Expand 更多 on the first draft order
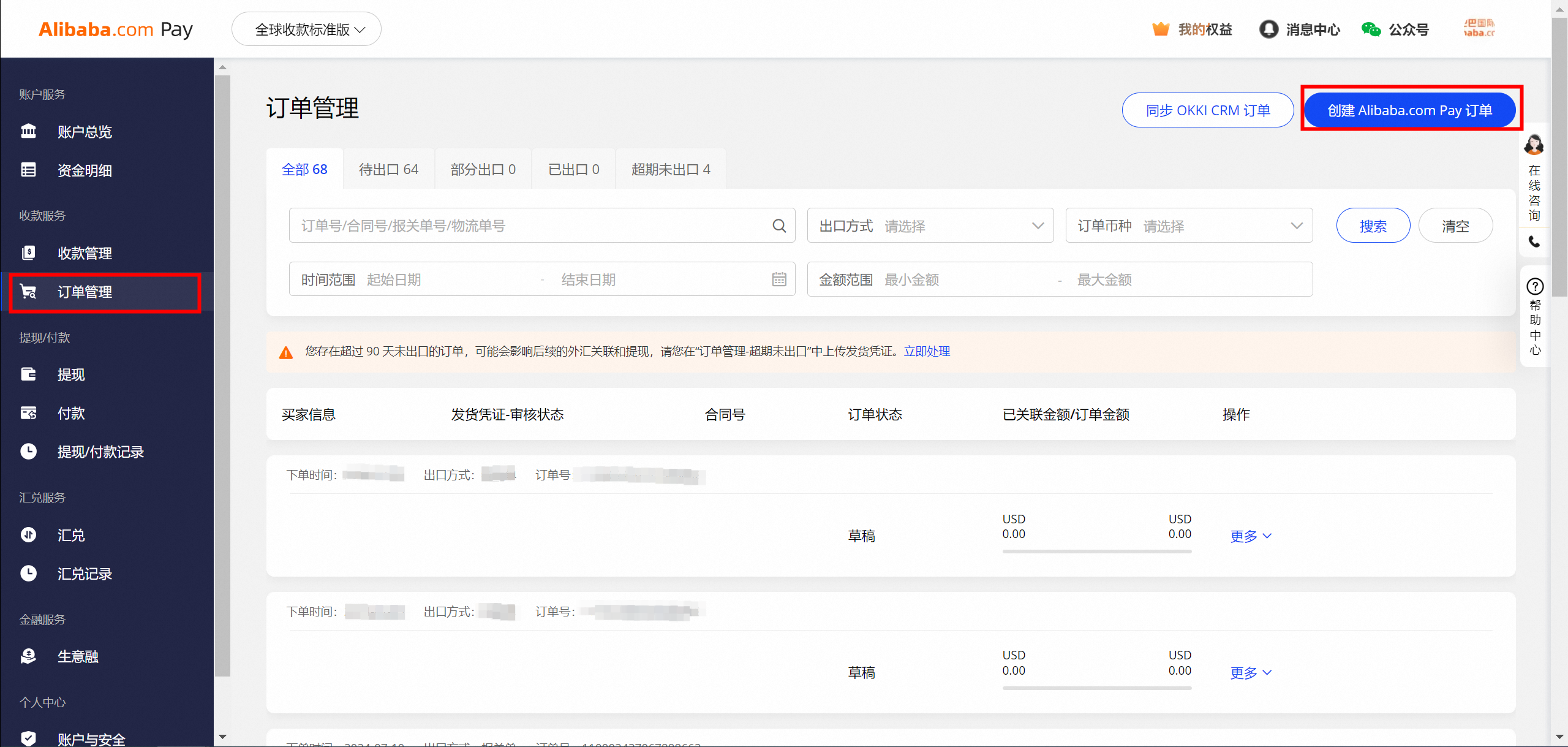This screenshot has height=747, width=1568. [1250, 536]
